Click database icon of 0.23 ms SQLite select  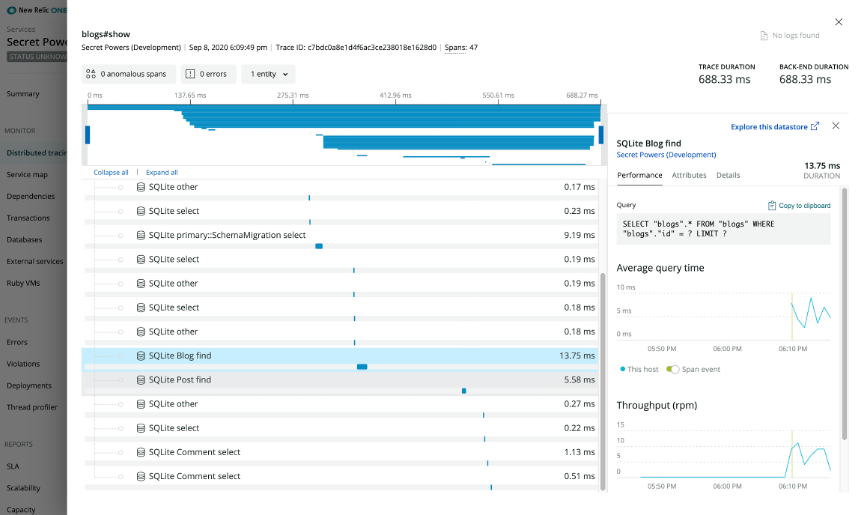[140, 211]
